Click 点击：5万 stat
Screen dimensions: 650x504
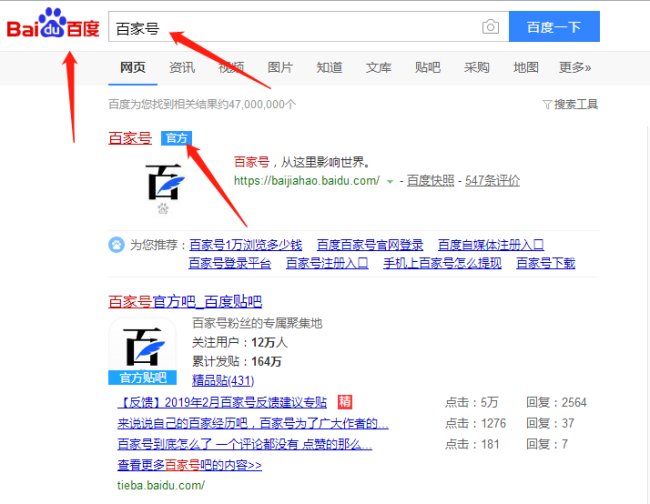tap(471, 402)
